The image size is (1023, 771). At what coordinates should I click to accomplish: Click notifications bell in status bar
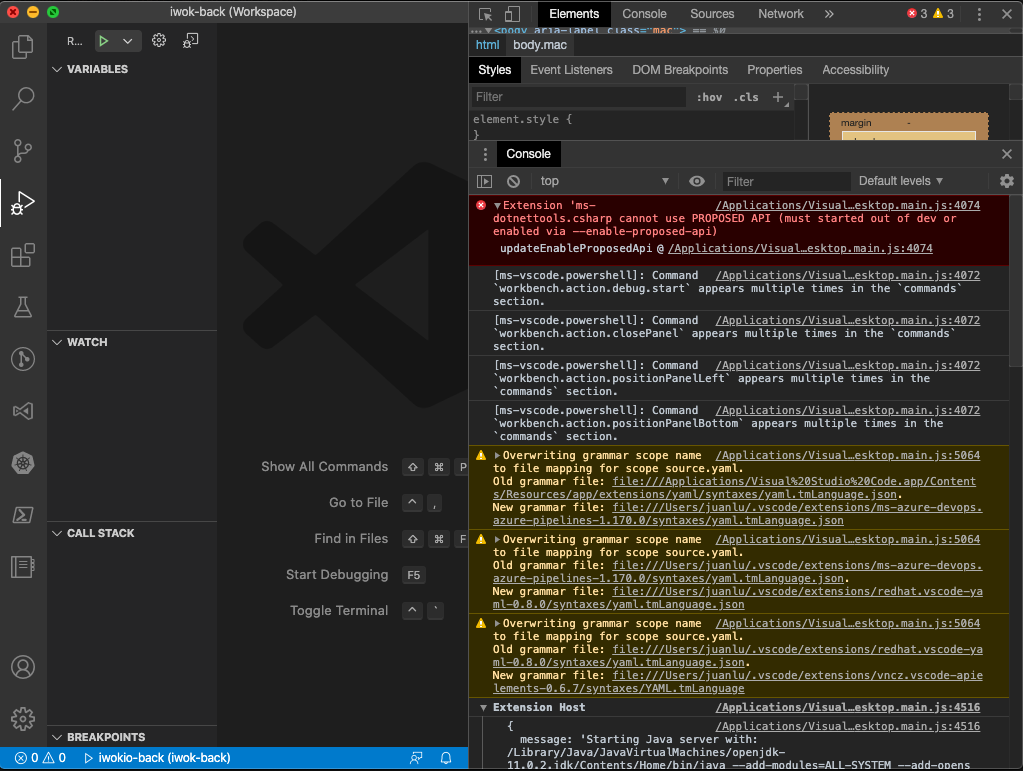click(x=446, y=758)
